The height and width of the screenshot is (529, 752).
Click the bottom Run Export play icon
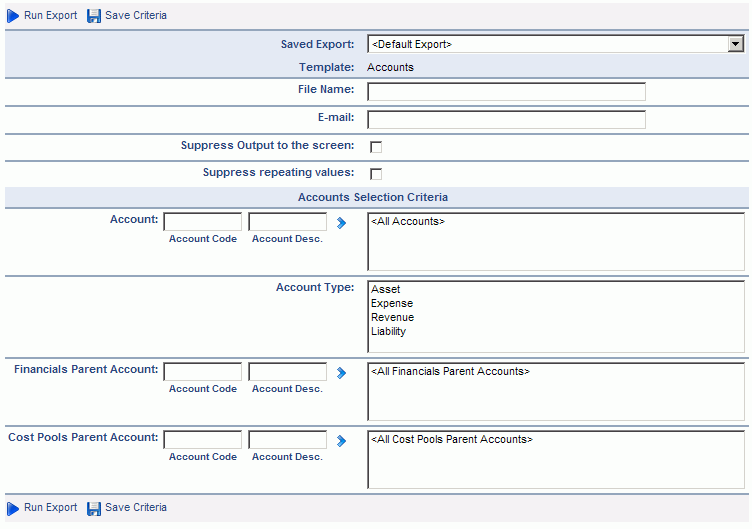click(13, 508)
